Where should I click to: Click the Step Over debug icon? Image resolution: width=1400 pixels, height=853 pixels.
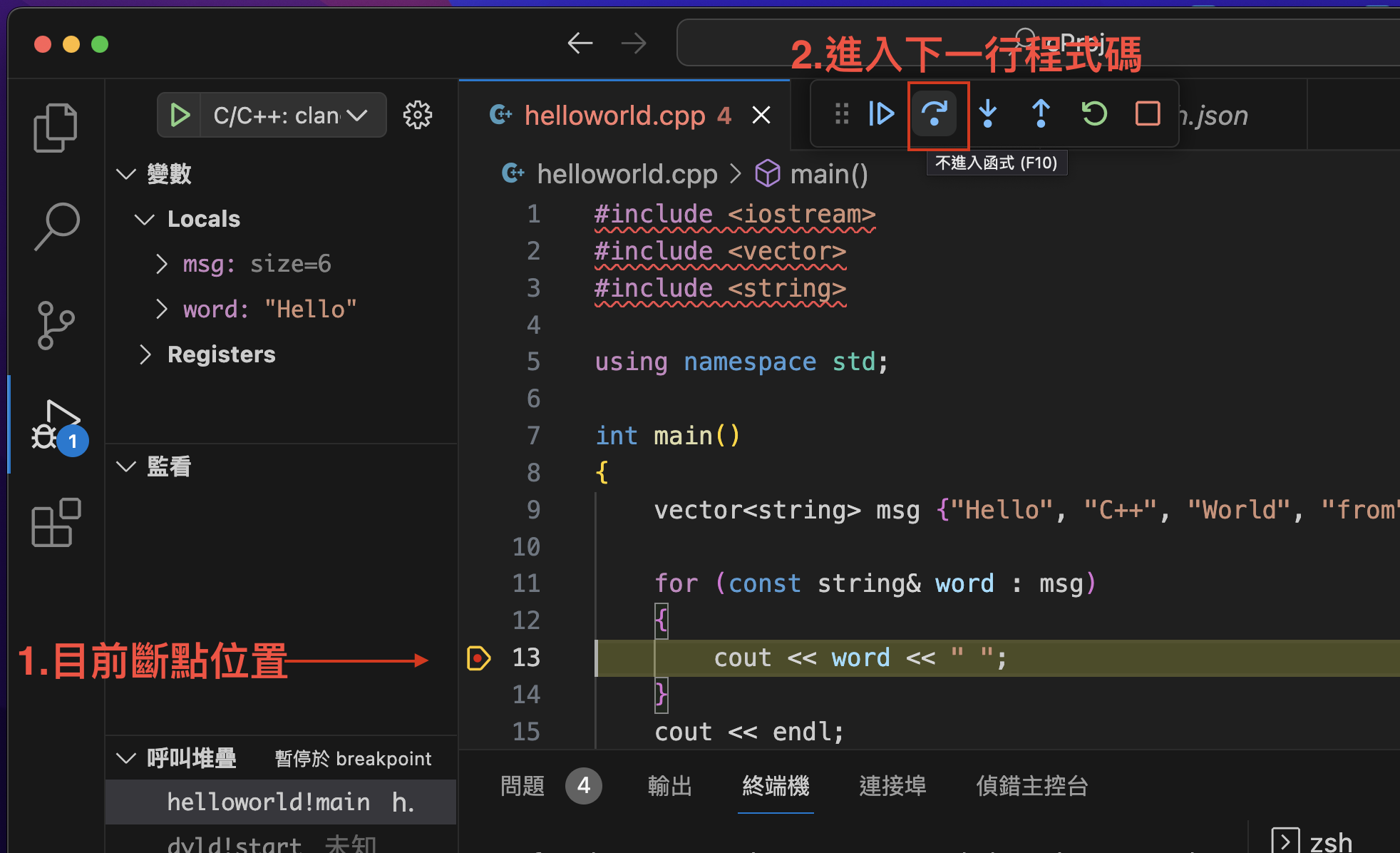[935, 114]
